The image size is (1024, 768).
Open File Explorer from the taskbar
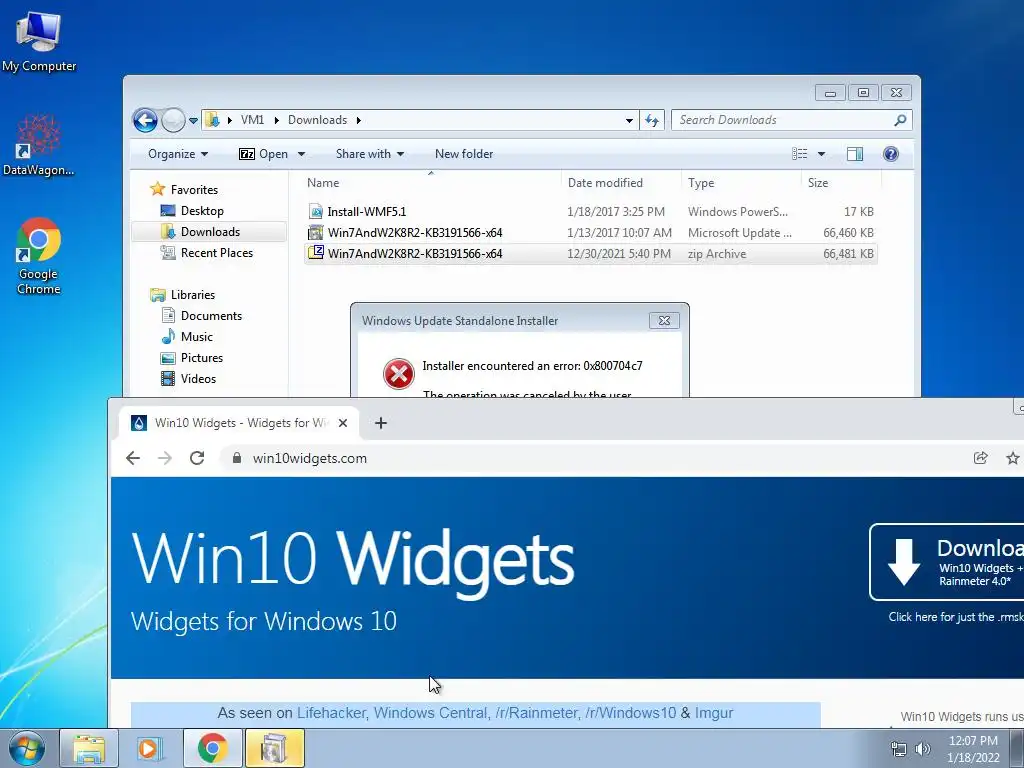[x=88, y=748]
